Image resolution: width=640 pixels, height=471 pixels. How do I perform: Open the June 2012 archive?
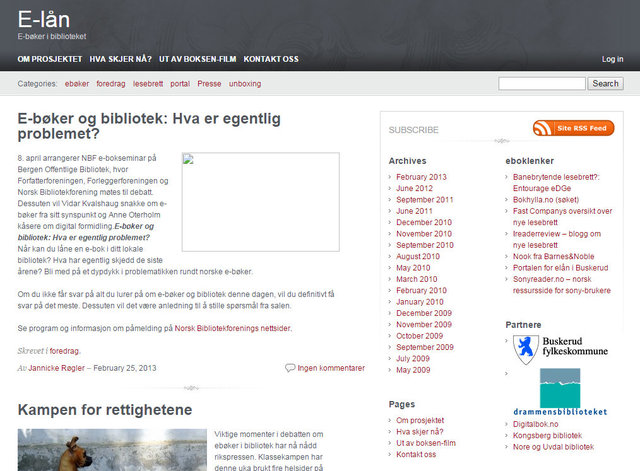coord(414,189)
